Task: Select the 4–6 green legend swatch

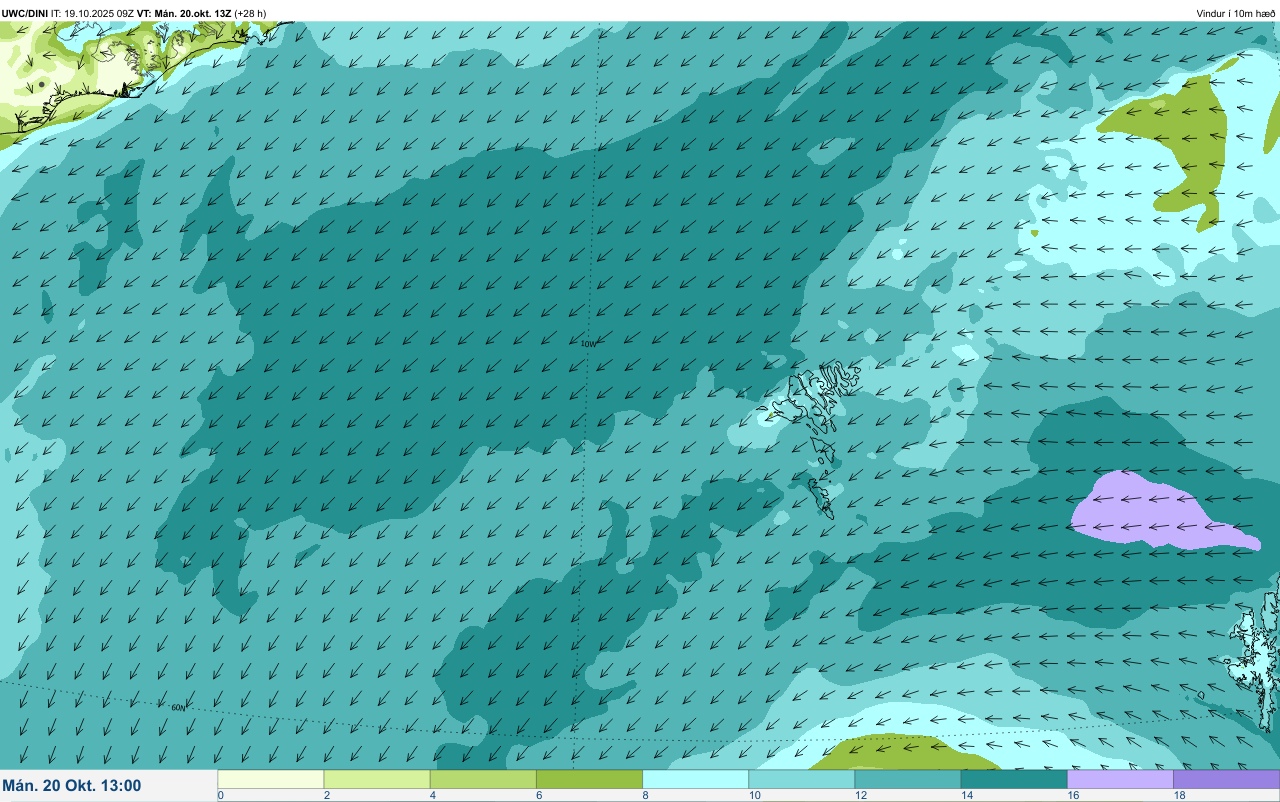Action: (483, 779)
